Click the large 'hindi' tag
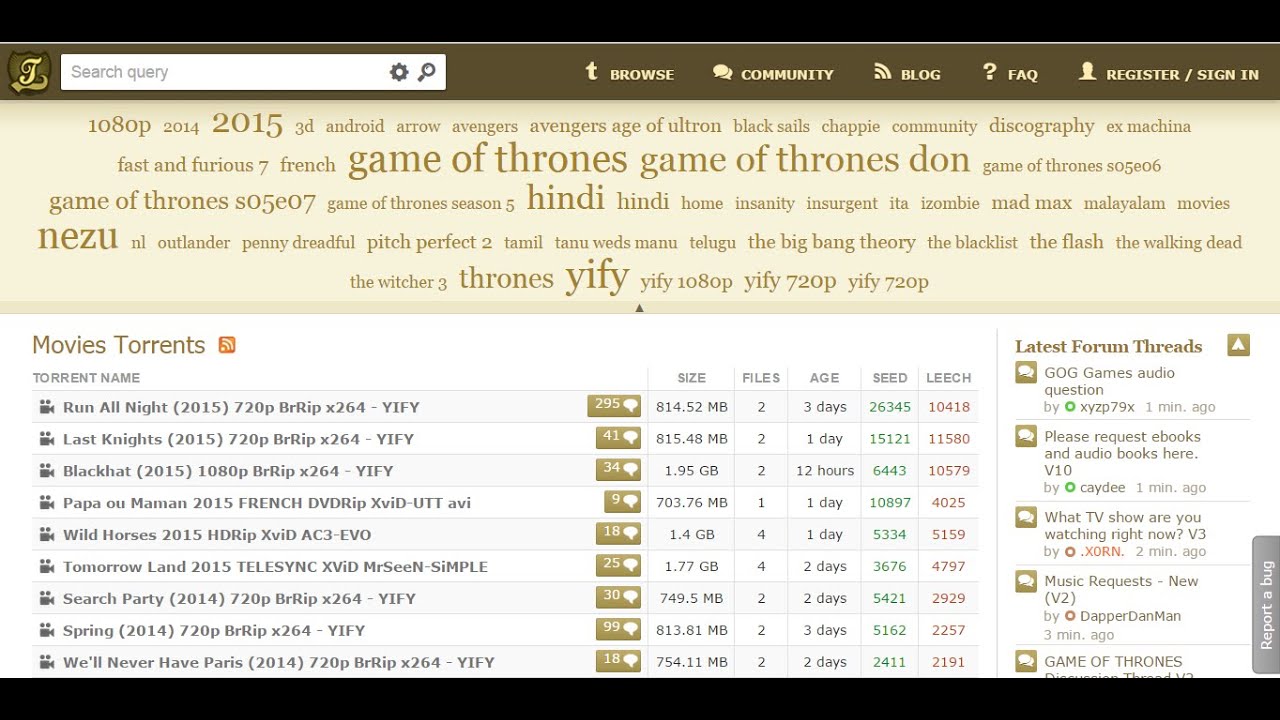This screenshot has width=1280, height=720. click(x=566, y=197)
